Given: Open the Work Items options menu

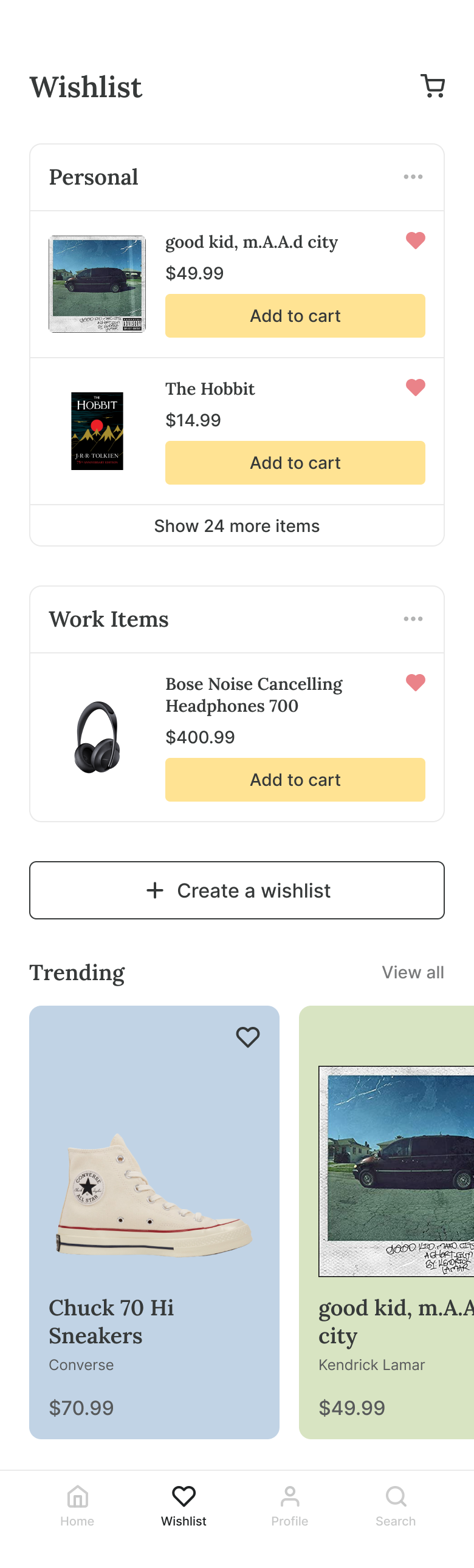Looking at the screenshot, I should (x=413, y=618).
